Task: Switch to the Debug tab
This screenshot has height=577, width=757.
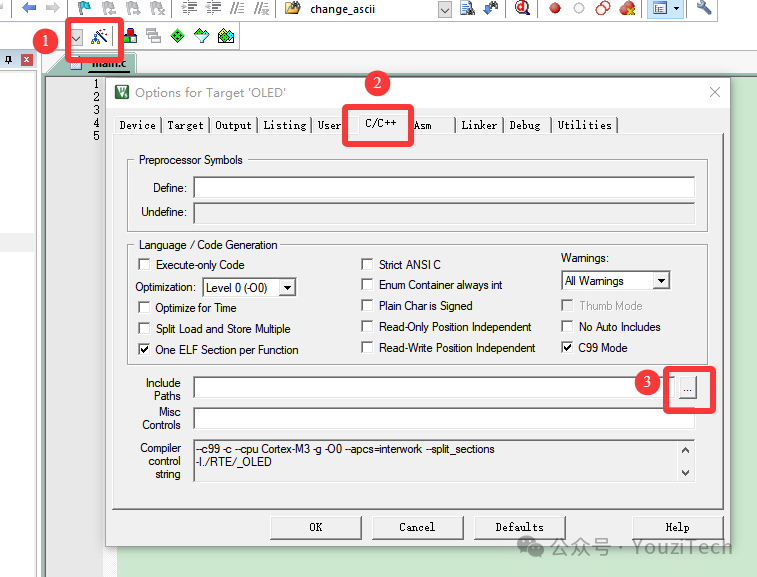Action: [525, 126]
